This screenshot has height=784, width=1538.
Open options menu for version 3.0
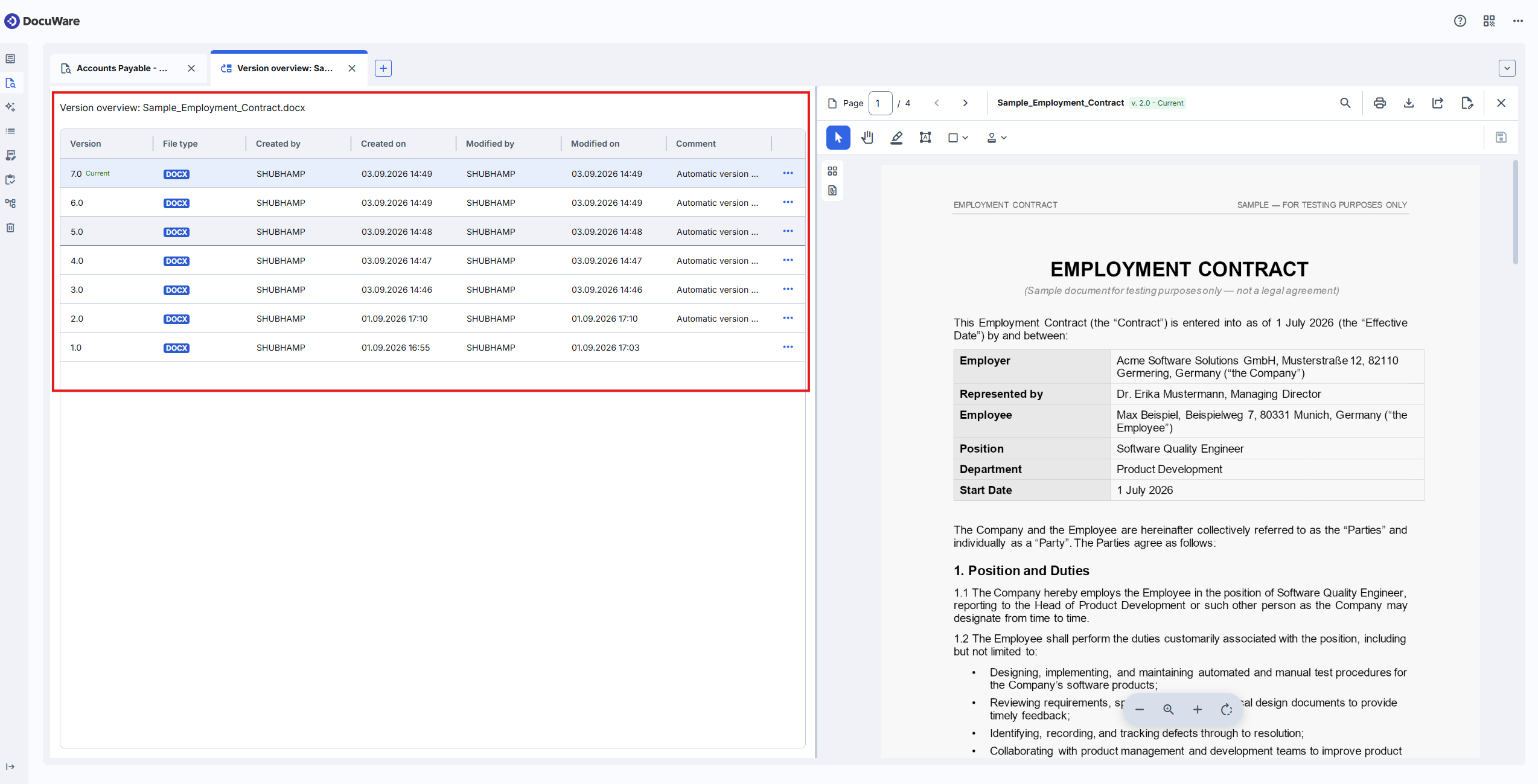pyautogui.click(x=788, y=289)
